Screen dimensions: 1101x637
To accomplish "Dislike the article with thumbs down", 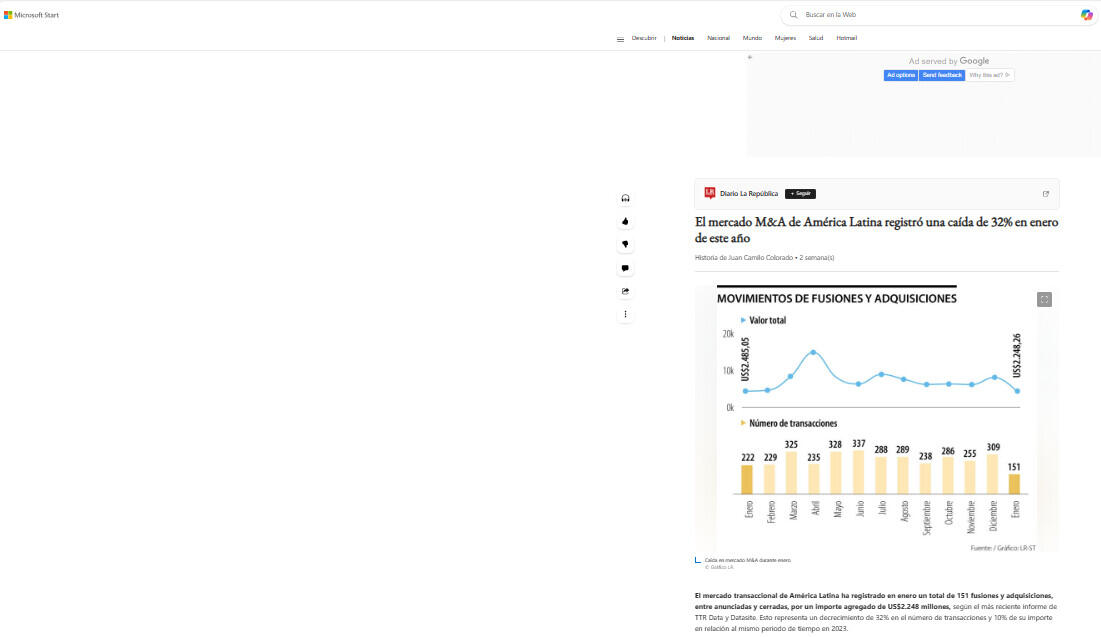I will coord(625,244).
